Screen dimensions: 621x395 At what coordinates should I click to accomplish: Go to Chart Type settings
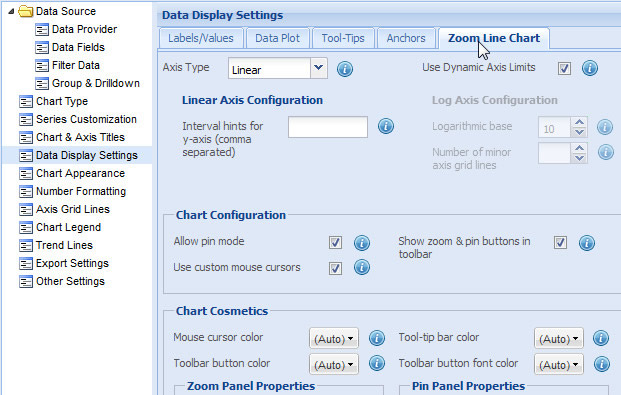pyautogui.click(x=62, y=101)
